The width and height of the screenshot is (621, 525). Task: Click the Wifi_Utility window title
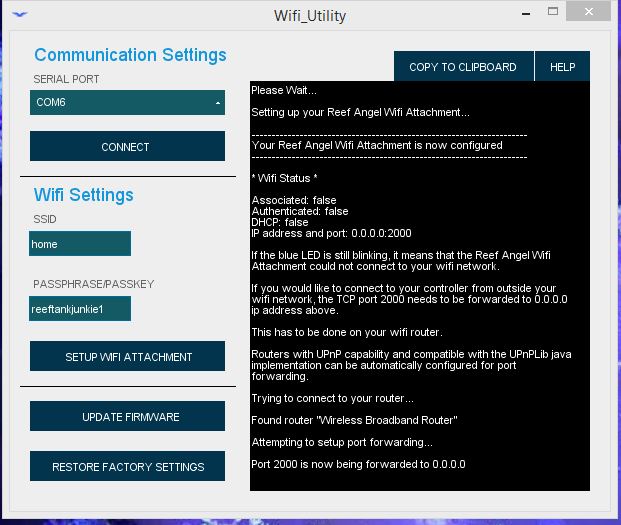pyautogui.click(x=310, y=16)
